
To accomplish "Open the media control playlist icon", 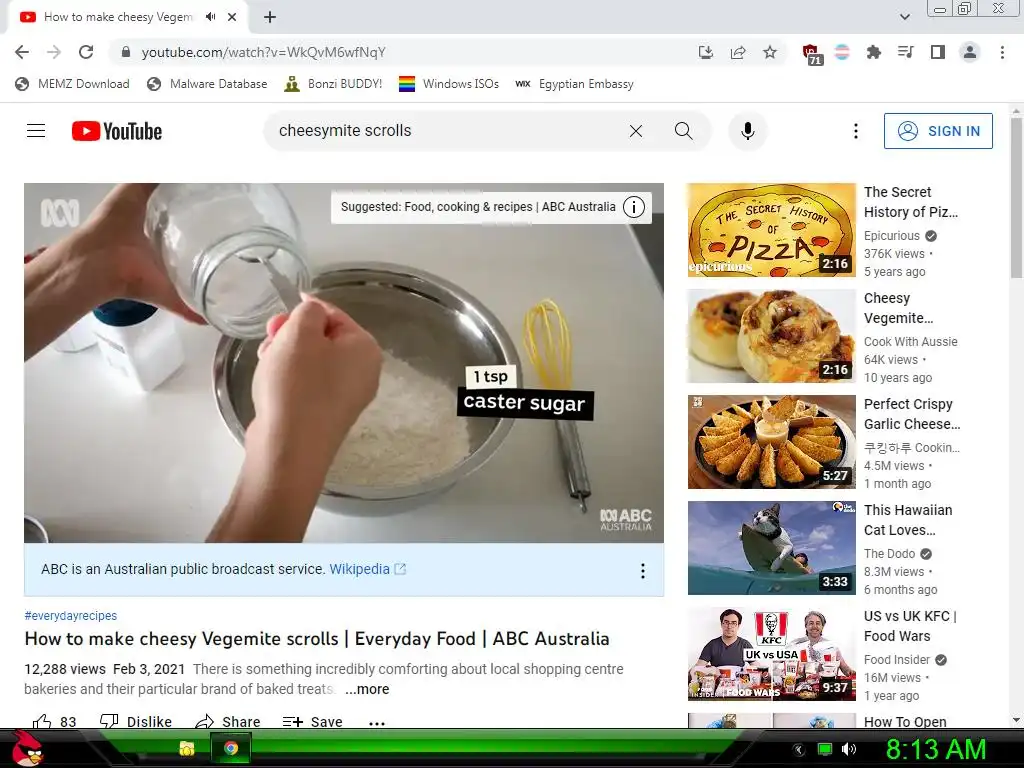I will point(905,52).
